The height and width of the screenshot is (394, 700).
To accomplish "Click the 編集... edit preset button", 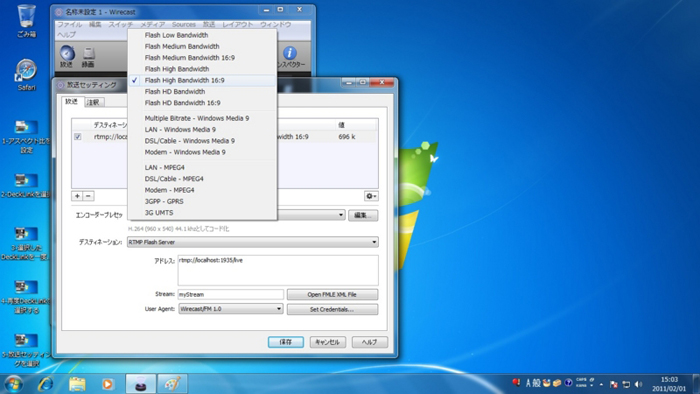I will pos(363,215).
